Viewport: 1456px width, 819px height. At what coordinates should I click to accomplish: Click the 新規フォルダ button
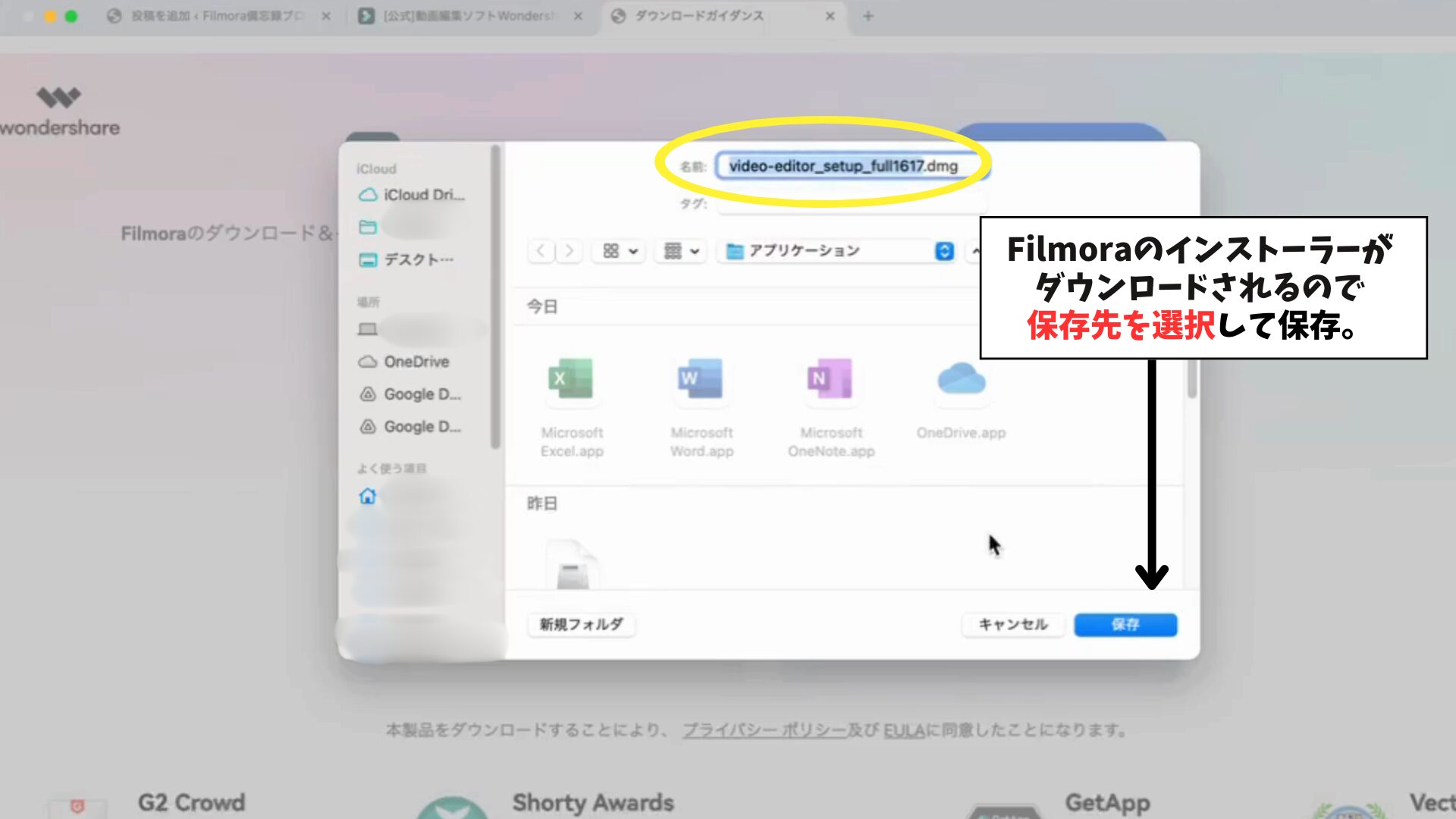581,625
